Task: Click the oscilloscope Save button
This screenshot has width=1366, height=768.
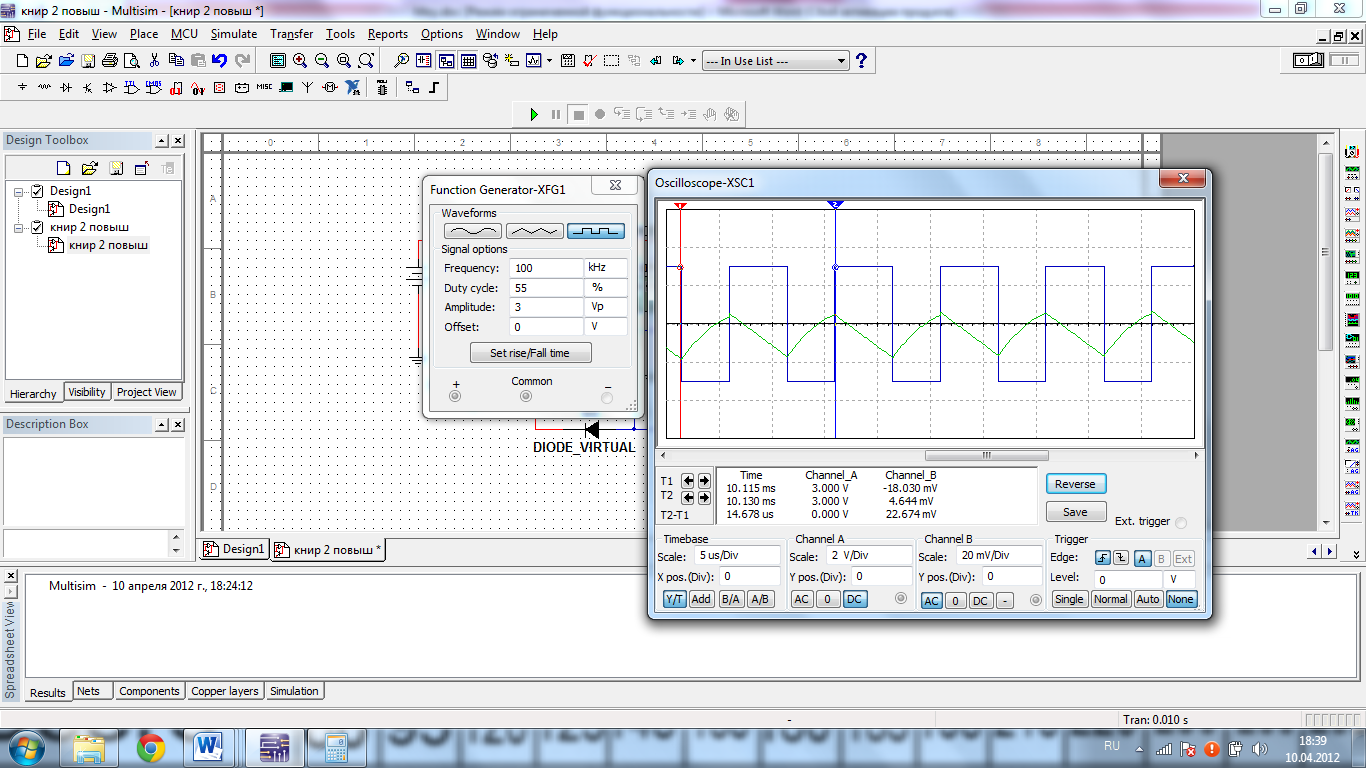Action: pos(1076,512)
